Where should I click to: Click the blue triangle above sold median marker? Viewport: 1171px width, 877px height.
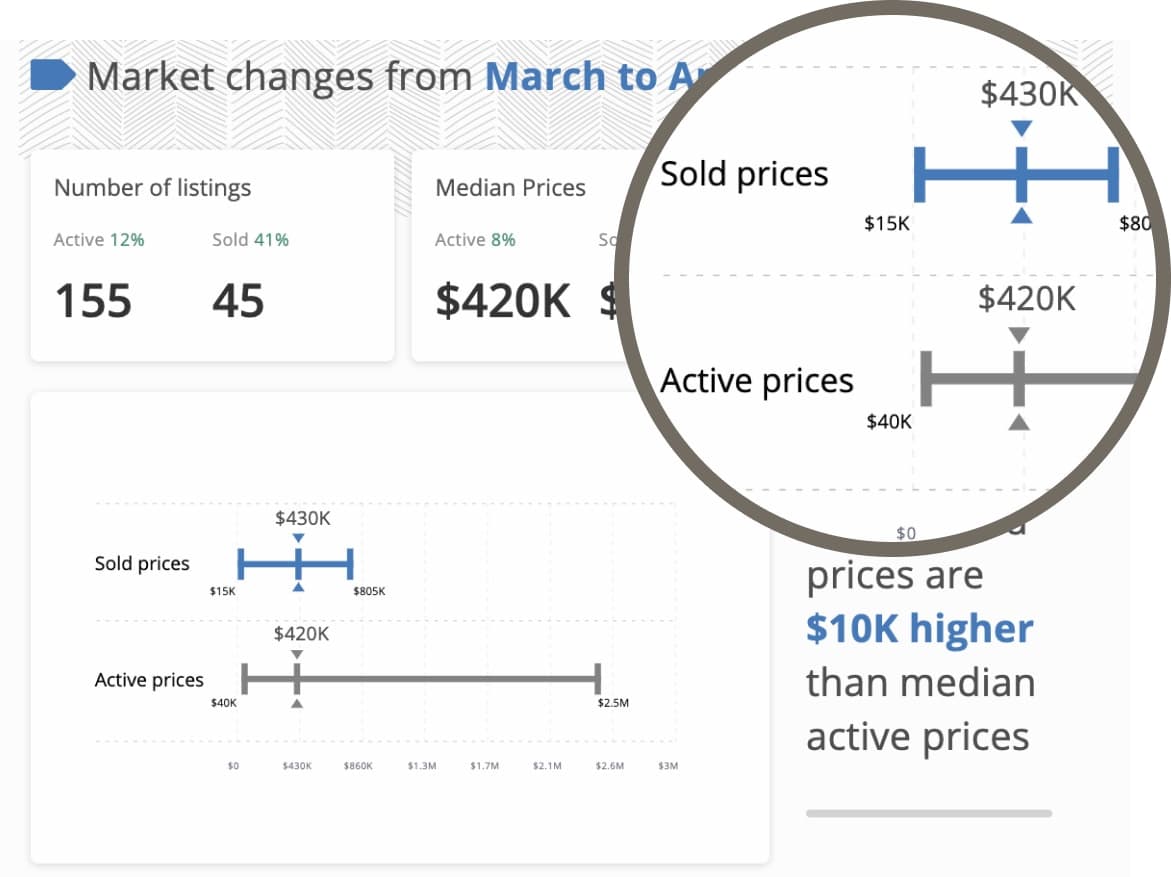(298, 539)
